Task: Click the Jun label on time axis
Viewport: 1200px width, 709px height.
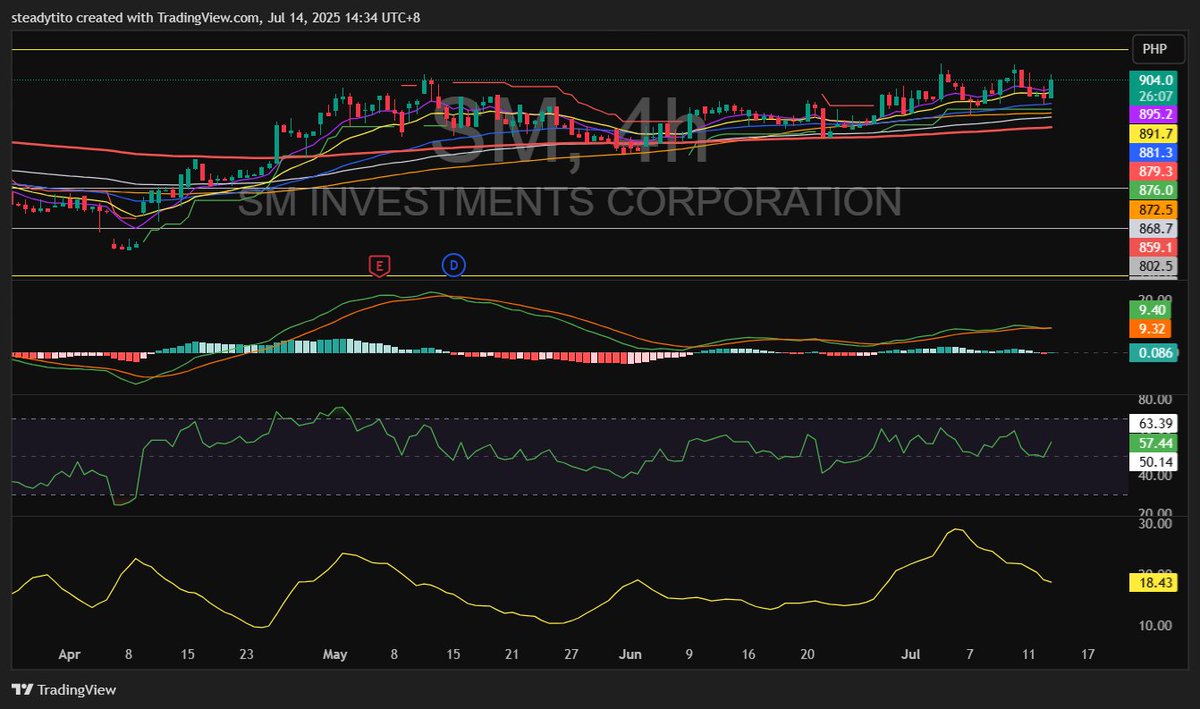Action: [630, 655]
